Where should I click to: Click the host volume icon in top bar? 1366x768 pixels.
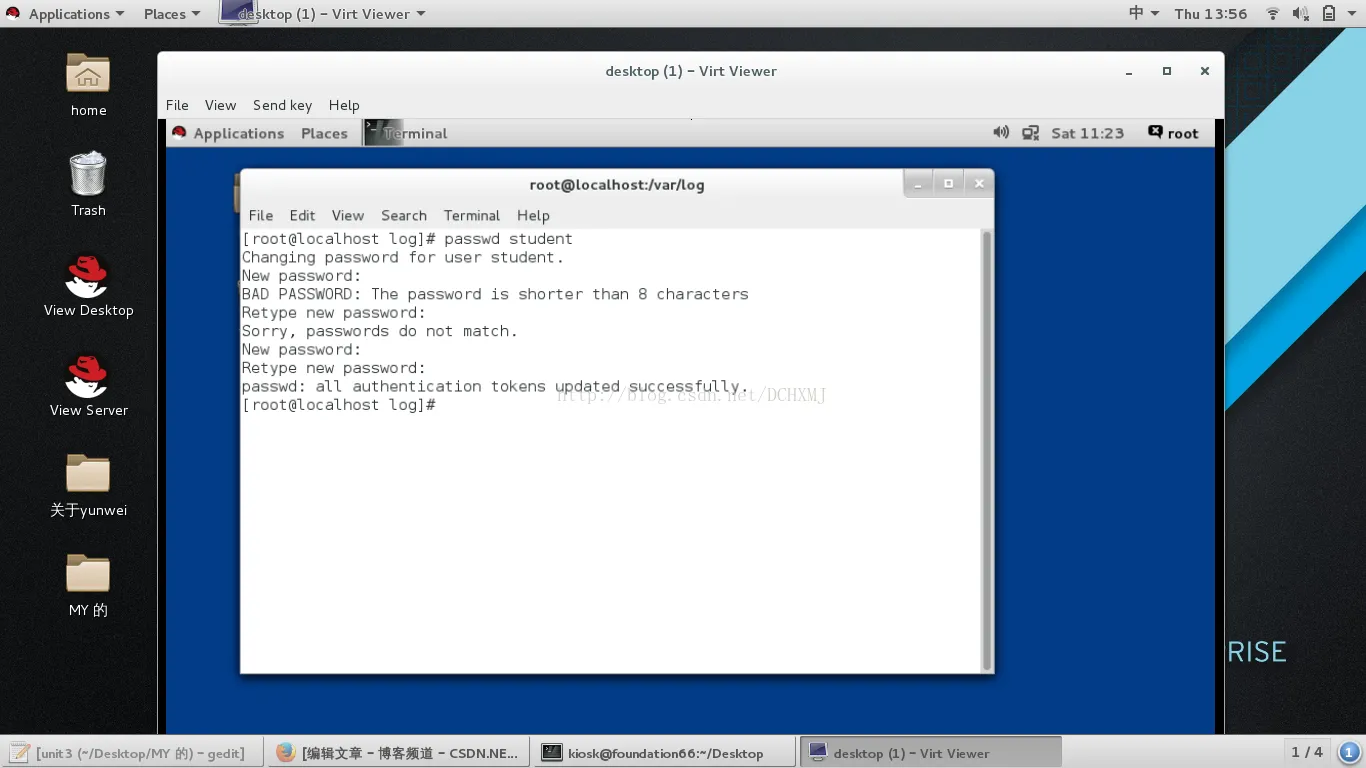click(1300, 14)
